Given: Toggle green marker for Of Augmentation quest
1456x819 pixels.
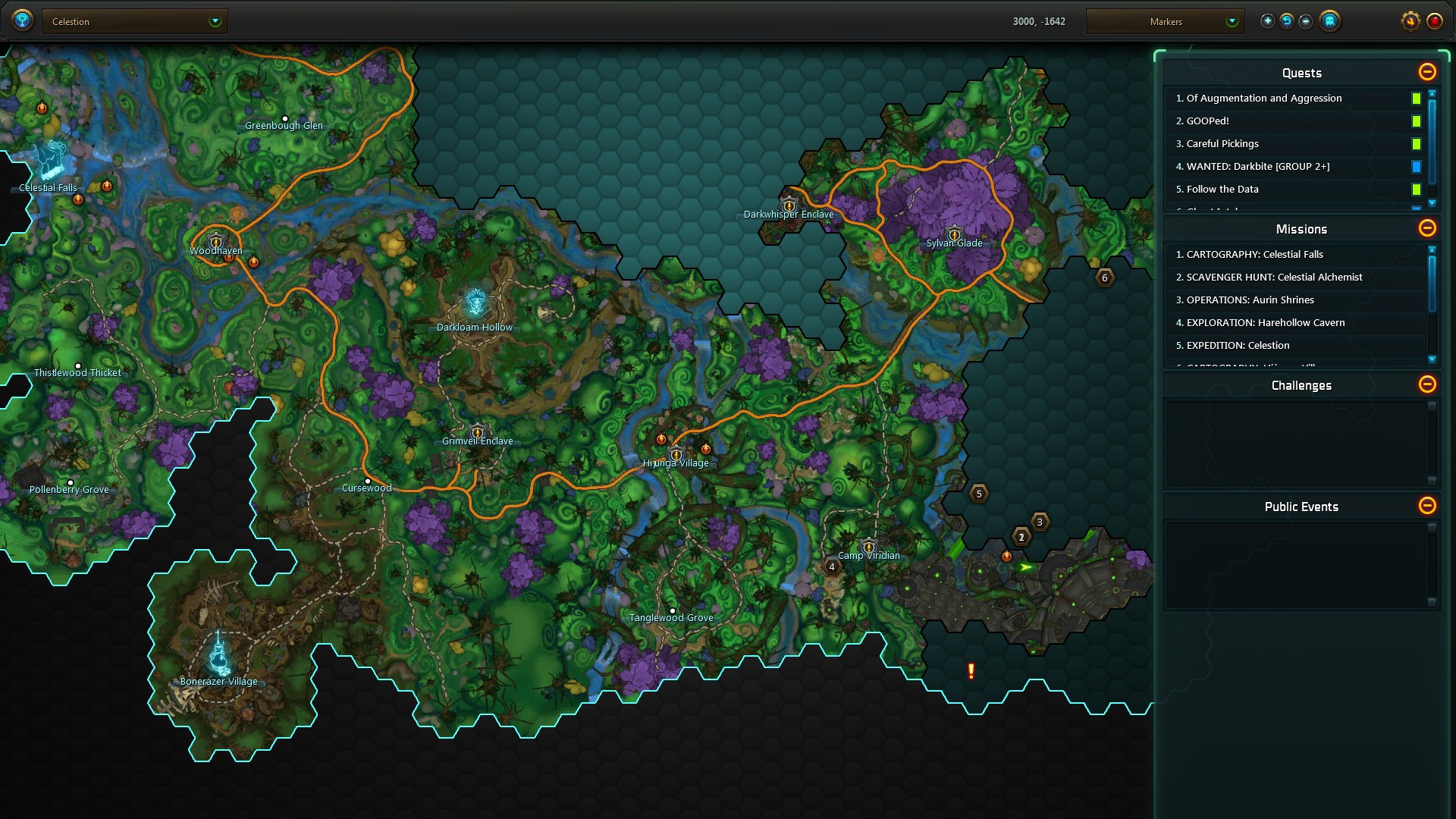Looking at the screenshot, I should [x=1416, y=99].
